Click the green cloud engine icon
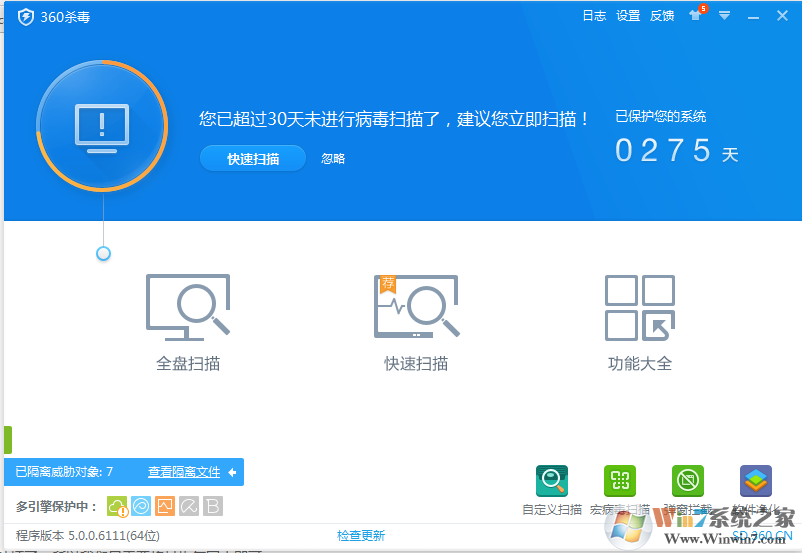 [117, 506]
